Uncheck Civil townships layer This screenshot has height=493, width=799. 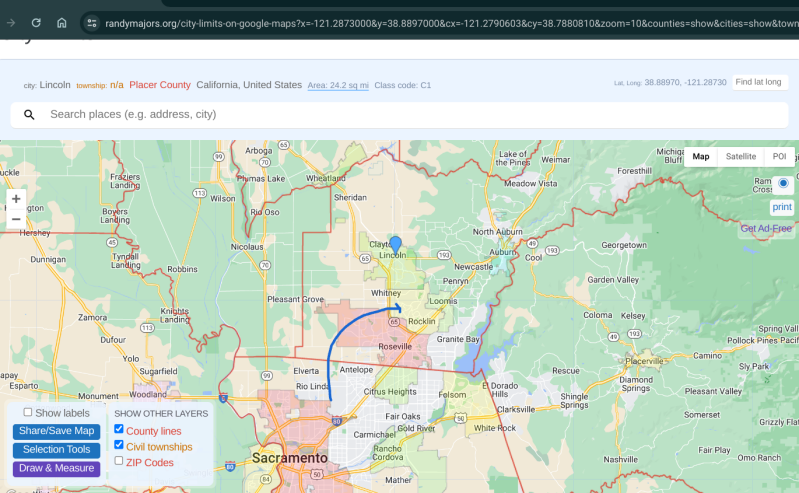click(119, 445)
